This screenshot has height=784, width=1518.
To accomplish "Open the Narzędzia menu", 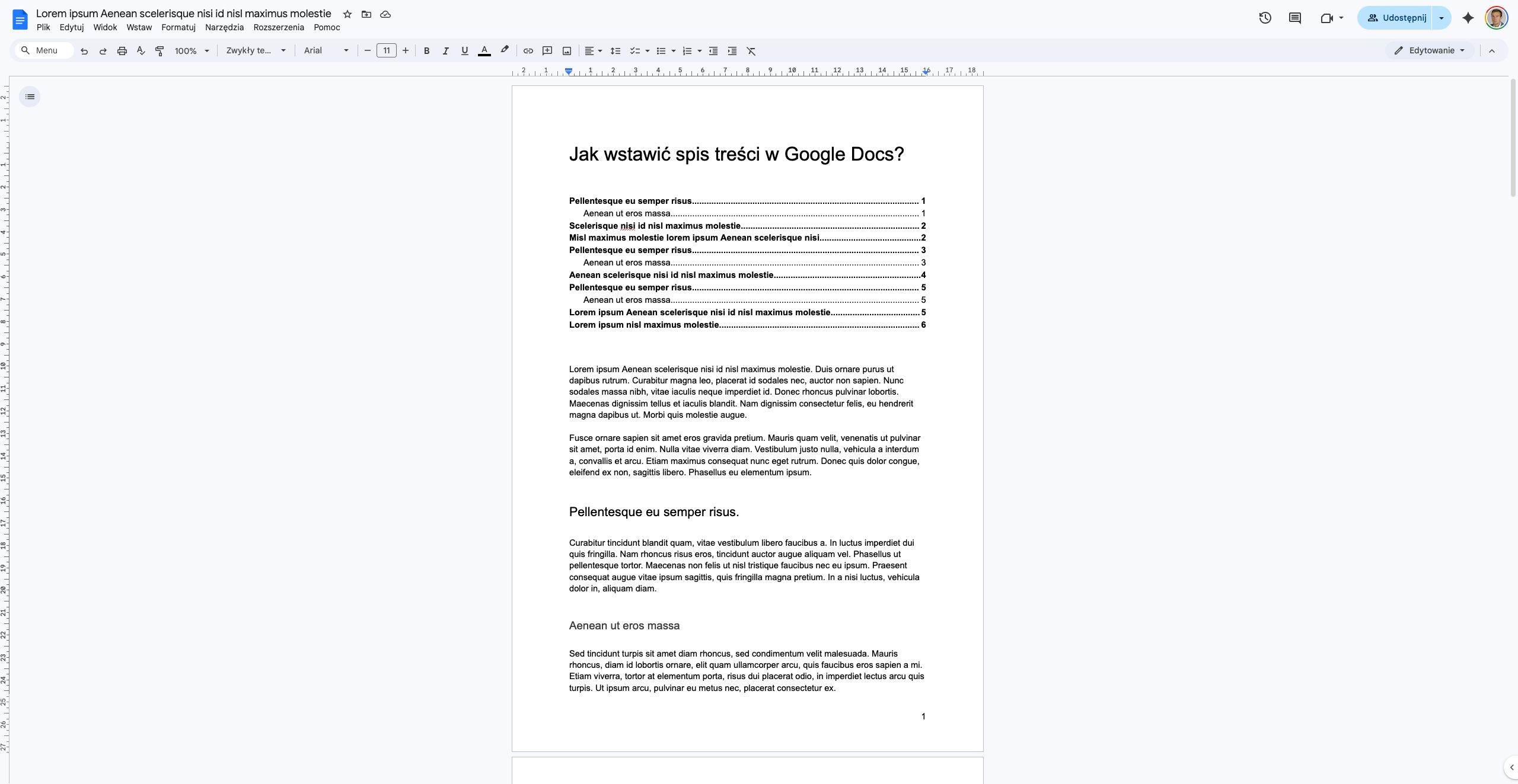I will (224, 27).
